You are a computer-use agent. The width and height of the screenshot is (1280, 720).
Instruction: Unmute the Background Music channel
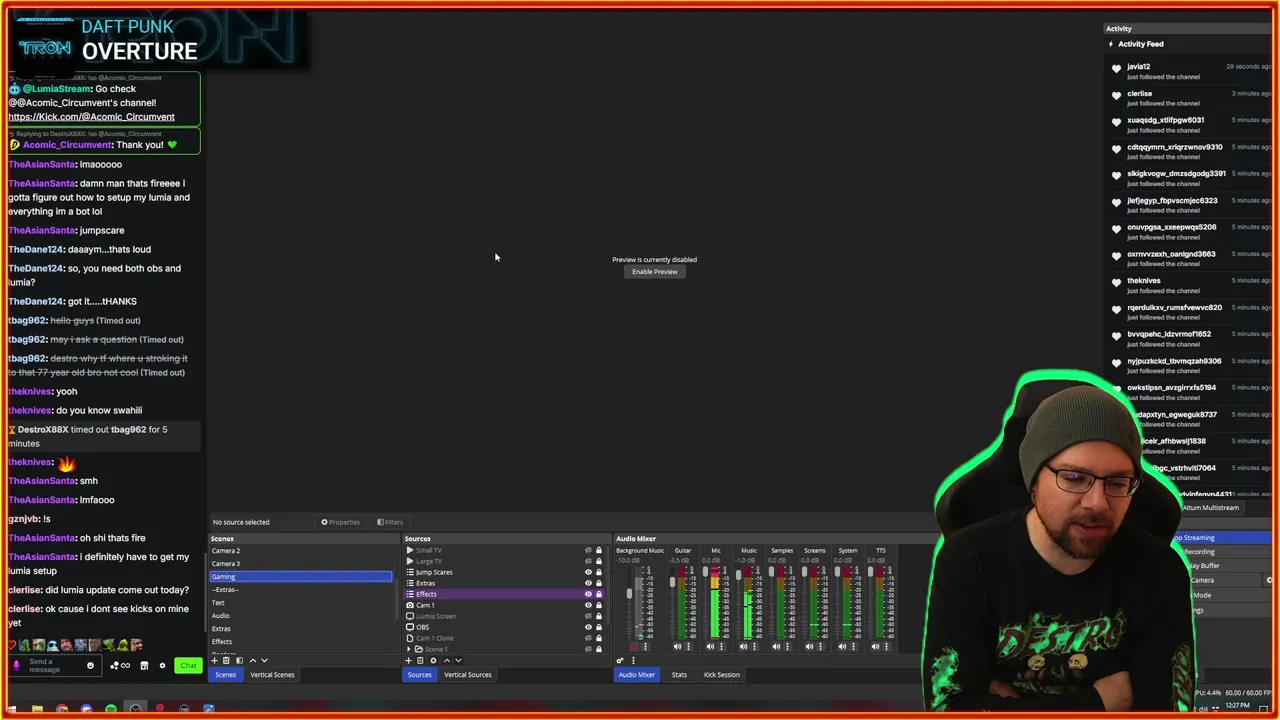[634, 646]
